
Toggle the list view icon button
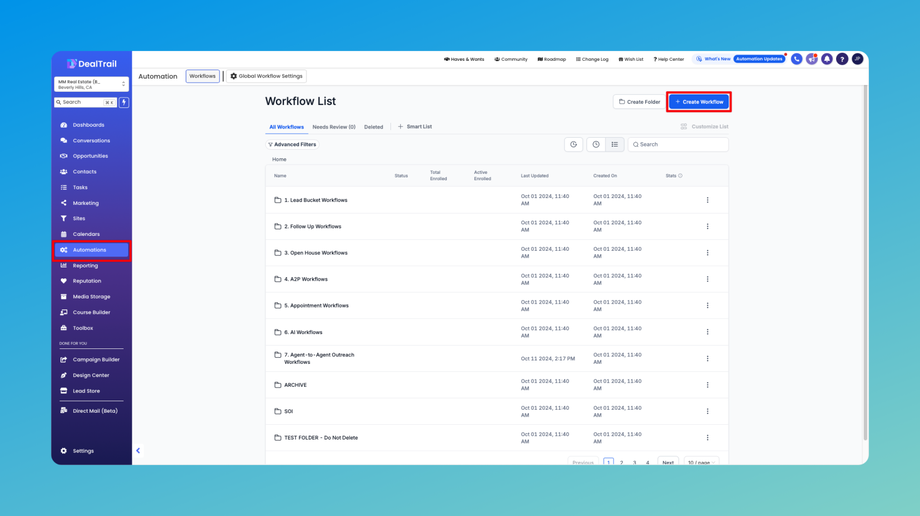click(x=615, y=144)
